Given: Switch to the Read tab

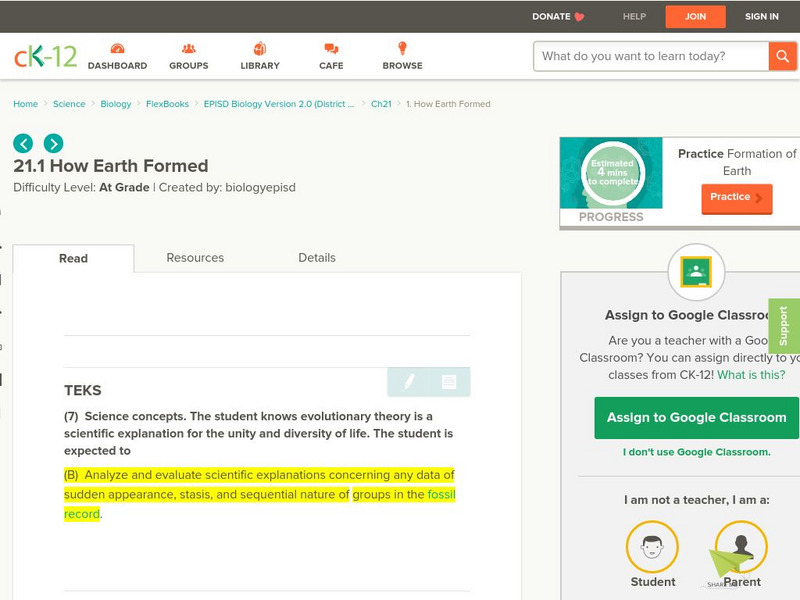Looking at the screenshot, I should [73, 258].
